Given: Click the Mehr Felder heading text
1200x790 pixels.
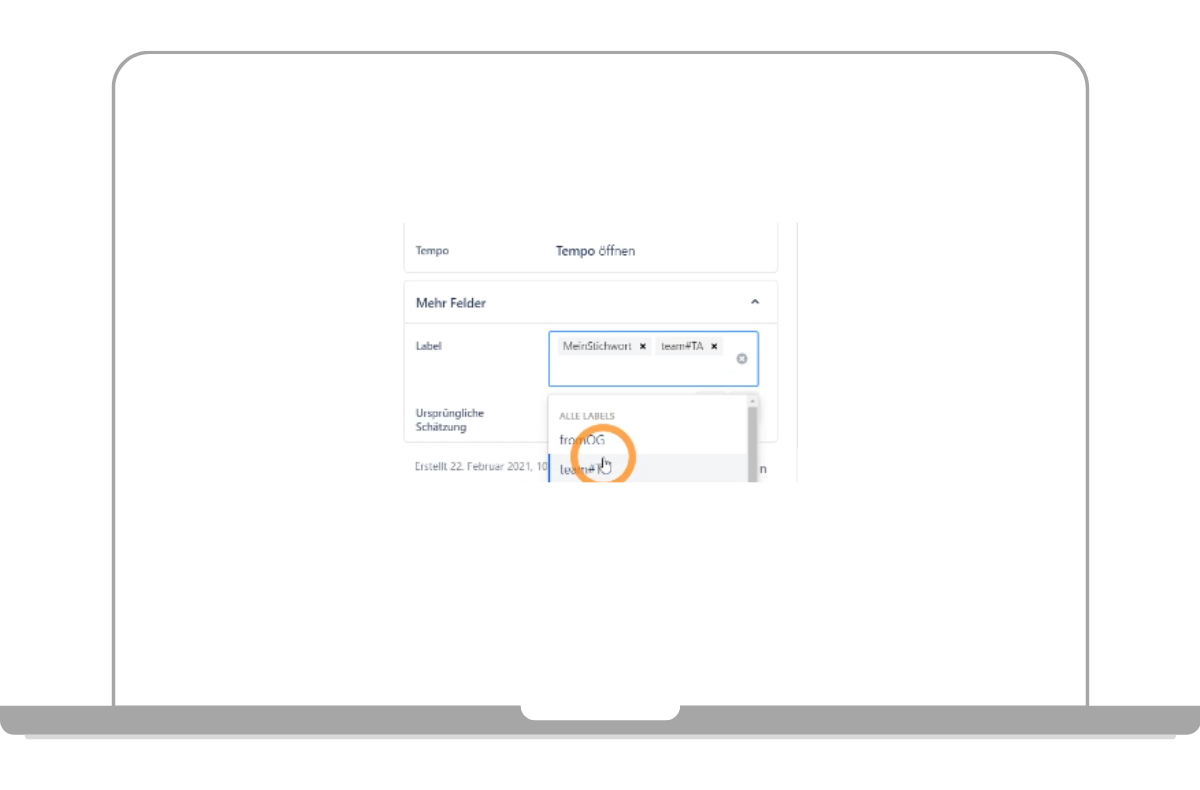Looking at the screenshot, I should click(451, 302).
